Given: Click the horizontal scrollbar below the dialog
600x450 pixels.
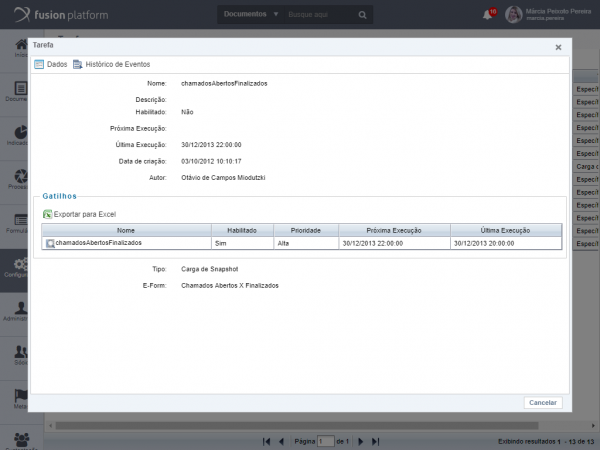Looking at the screenshot, I should [x=300, y=426].
